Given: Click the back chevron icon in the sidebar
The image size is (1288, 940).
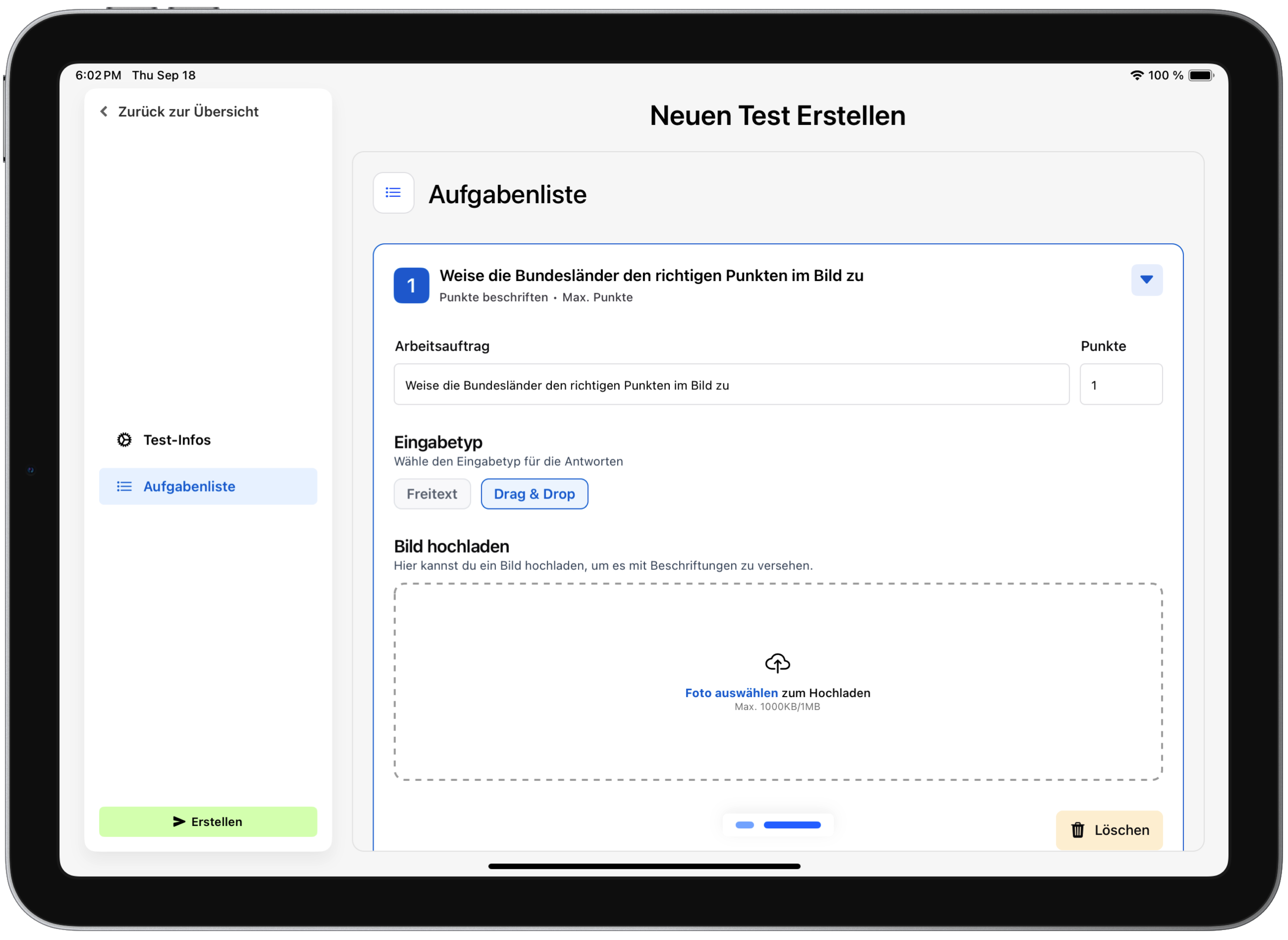Looking at the screenshot, I should (x=104, y=112).
